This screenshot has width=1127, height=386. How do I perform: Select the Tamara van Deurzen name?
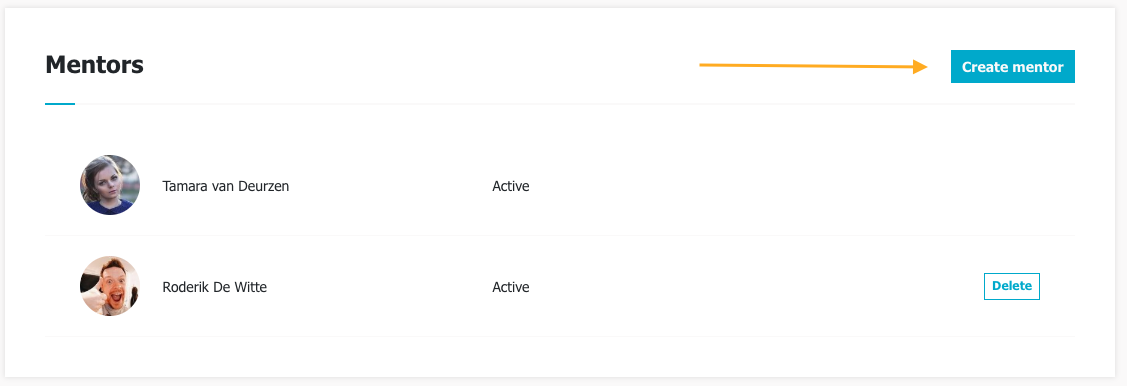click(x=226, y=186)
